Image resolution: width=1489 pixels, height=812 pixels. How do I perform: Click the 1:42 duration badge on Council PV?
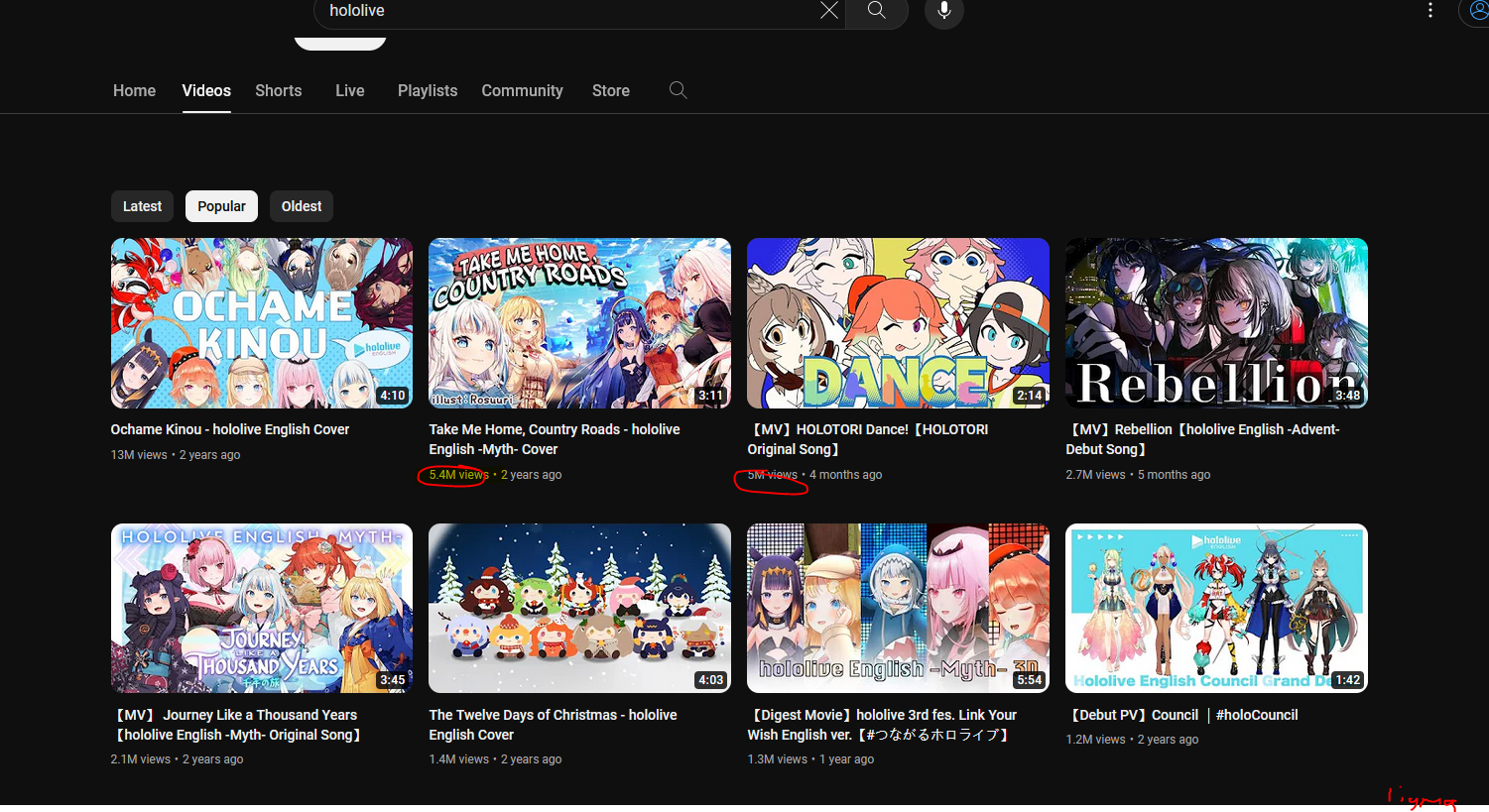click(x=1348, y=680)
